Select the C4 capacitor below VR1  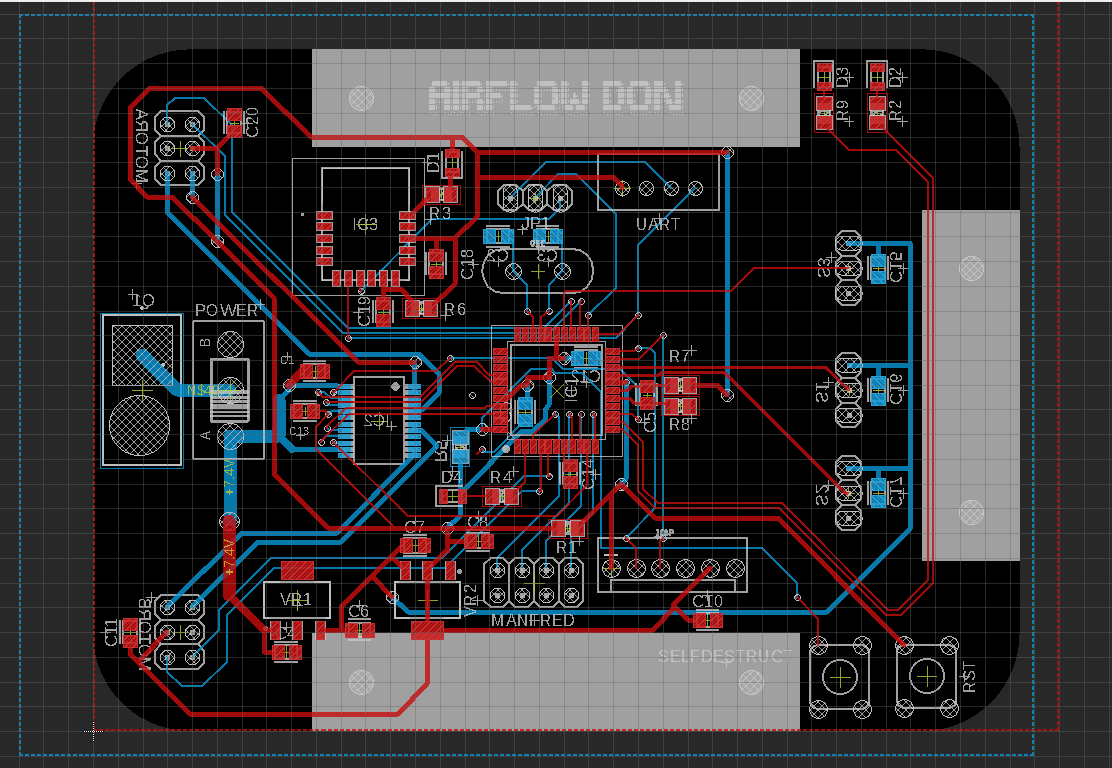coord(287,652)
